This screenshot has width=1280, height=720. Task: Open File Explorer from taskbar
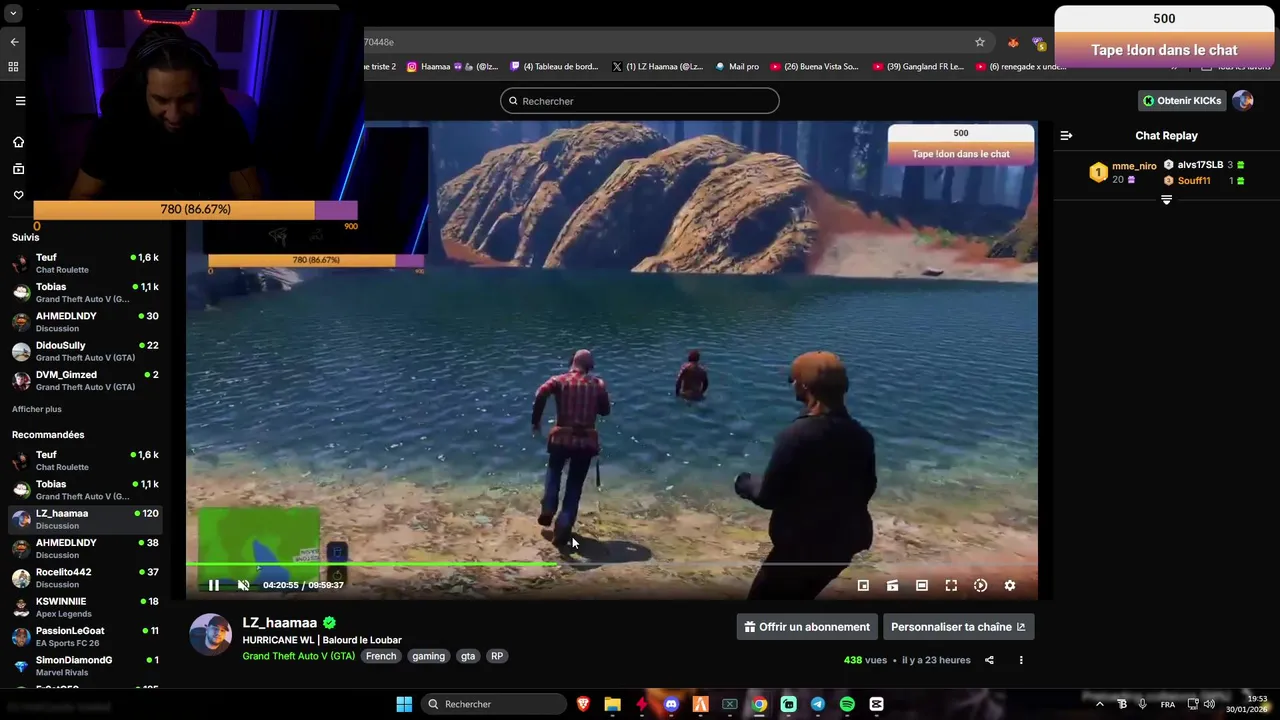pyautogui.click(x=612, y=704)
